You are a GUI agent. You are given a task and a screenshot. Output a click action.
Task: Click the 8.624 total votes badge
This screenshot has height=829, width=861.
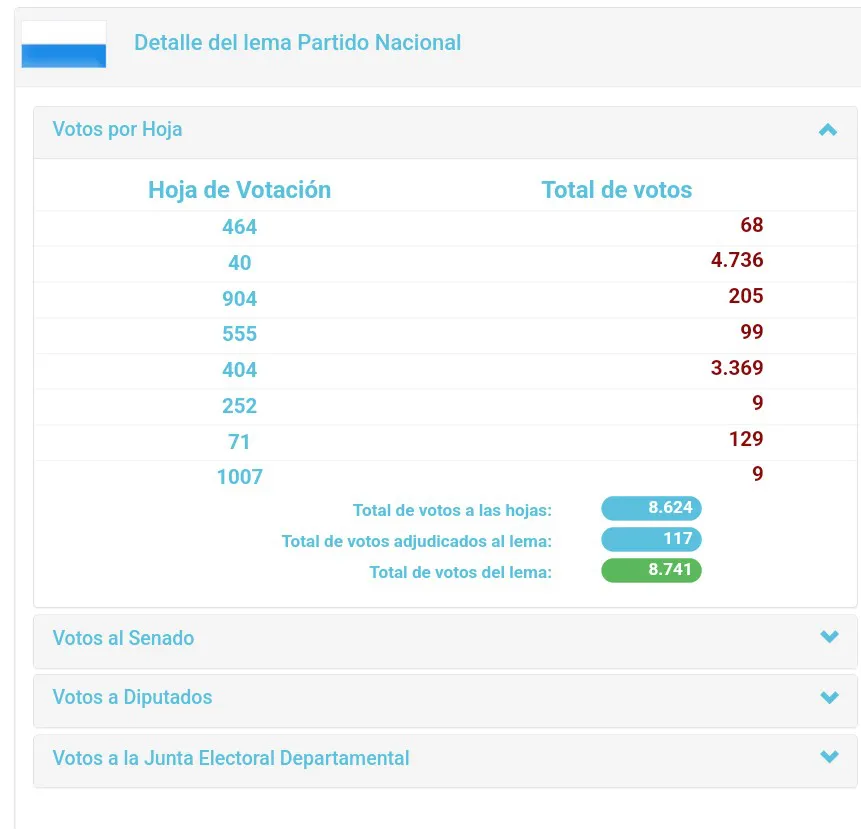pyautogui.click(x=651, y=508)
